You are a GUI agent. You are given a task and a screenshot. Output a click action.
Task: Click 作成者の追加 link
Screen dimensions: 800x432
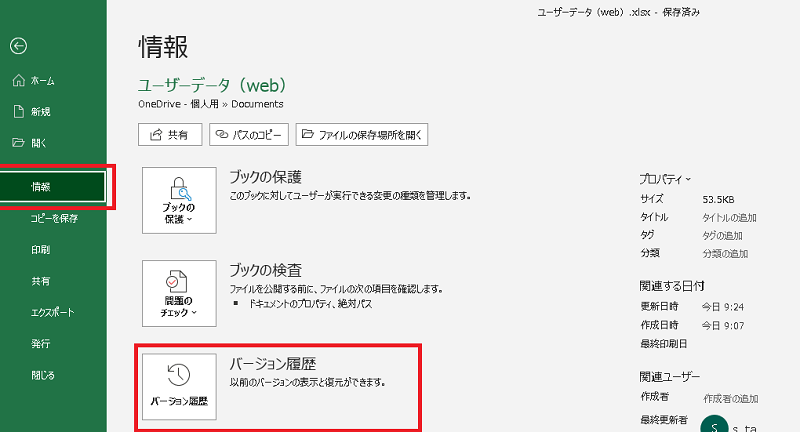click(731, 397)
